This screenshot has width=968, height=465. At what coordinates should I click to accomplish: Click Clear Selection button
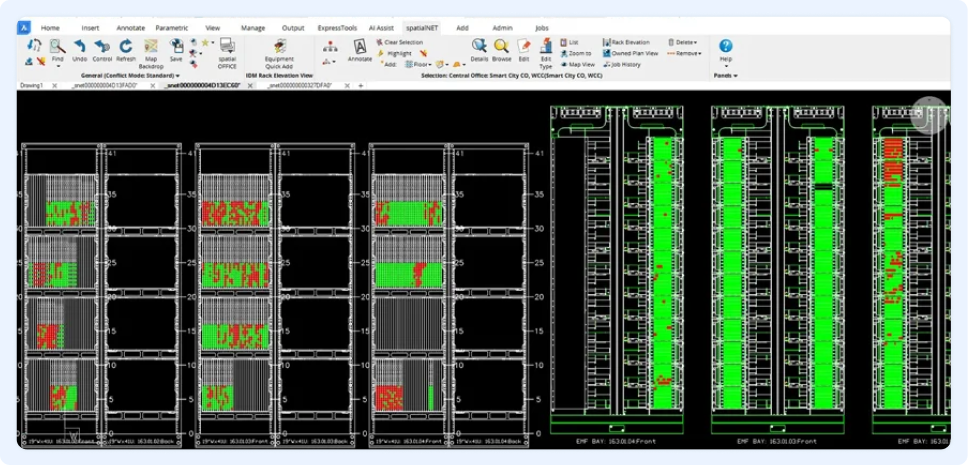(399, 42)
